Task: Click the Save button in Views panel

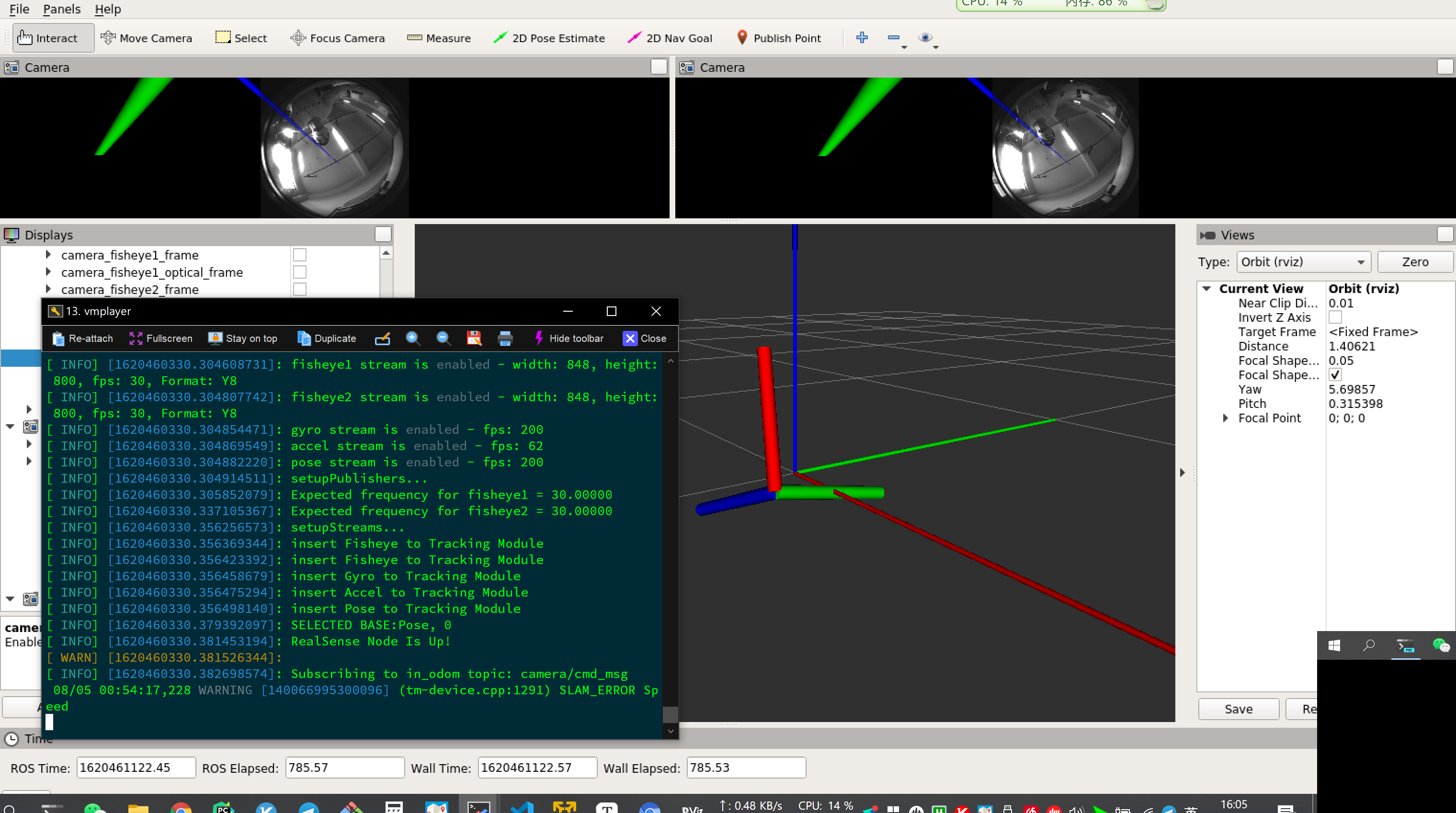Action: point(1238,709)
